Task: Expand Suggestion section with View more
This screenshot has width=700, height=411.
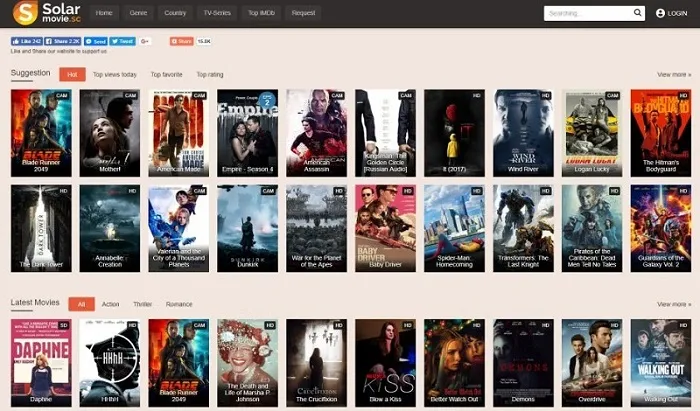Action: tap(673, 74)
